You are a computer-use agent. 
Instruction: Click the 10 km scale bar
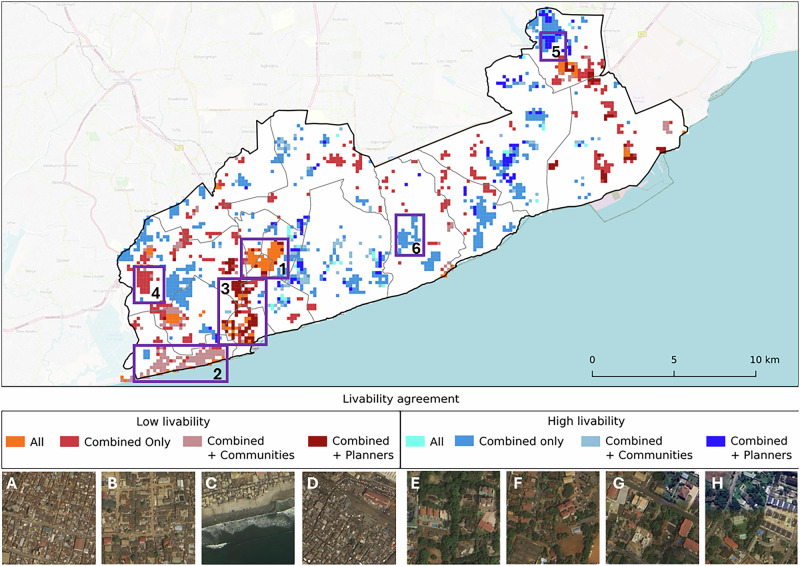(x=674, y=372)
